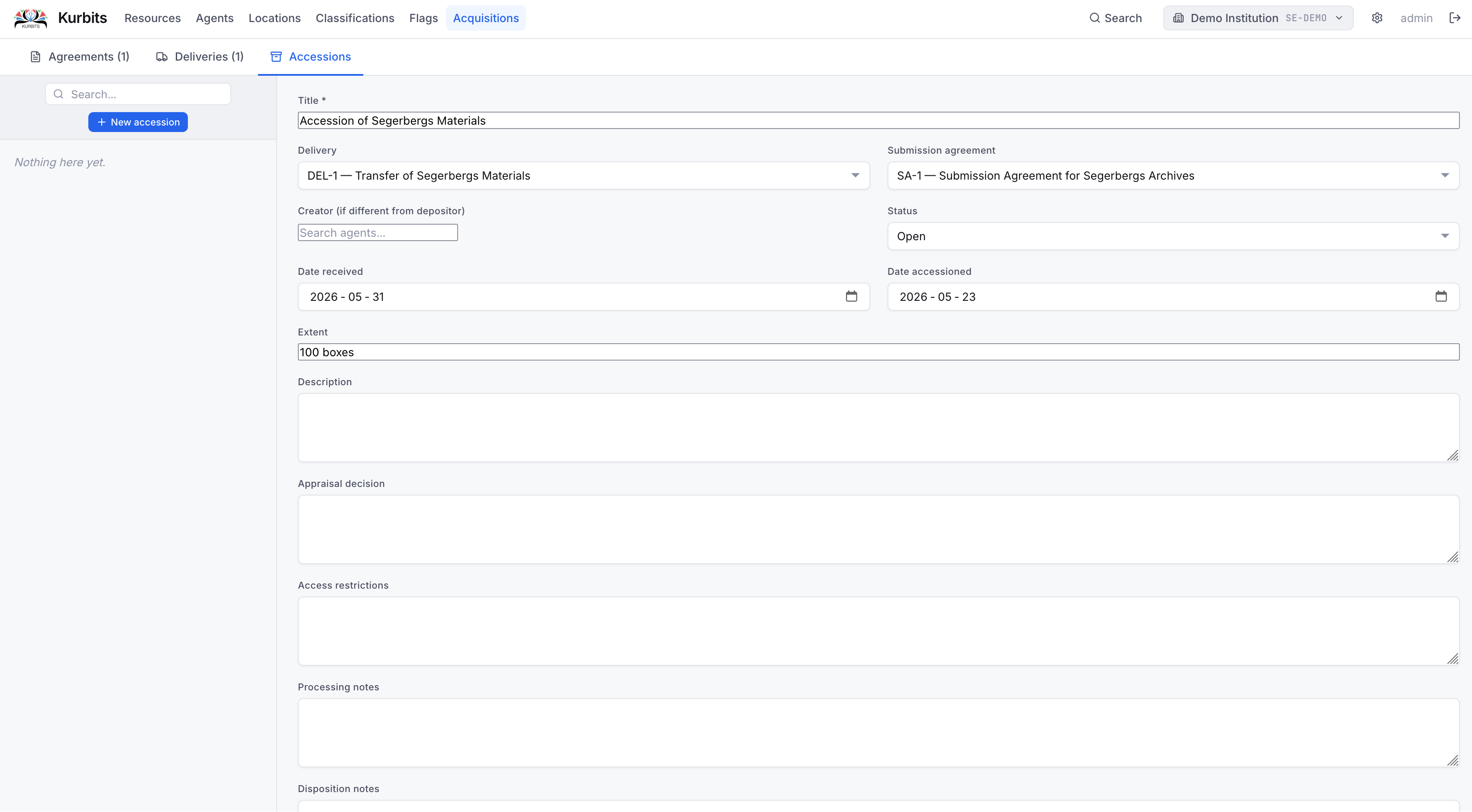1472x812 pixels.
Task: Click the Accessions archive box icon
Action: click(276, 57)
